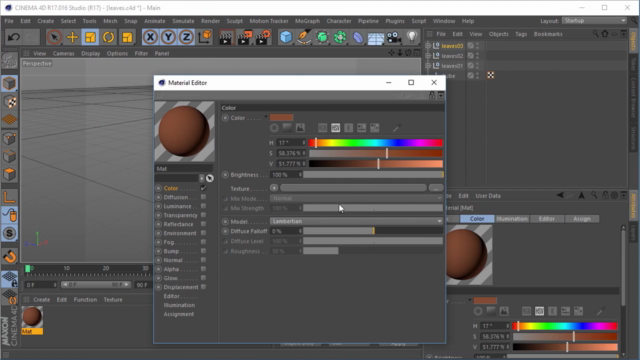The width and height of the screenshot is (640, 360).
Task: Uncheck the Color channel checkbox
Action: pyautogui.click(x=203, y=188)
